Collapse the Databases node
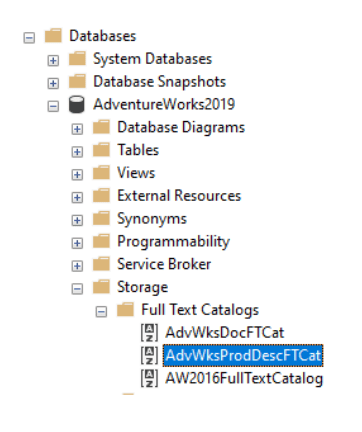Image resolution: width=362 pixels, height=432 pixels. click(x=29, y=37)
